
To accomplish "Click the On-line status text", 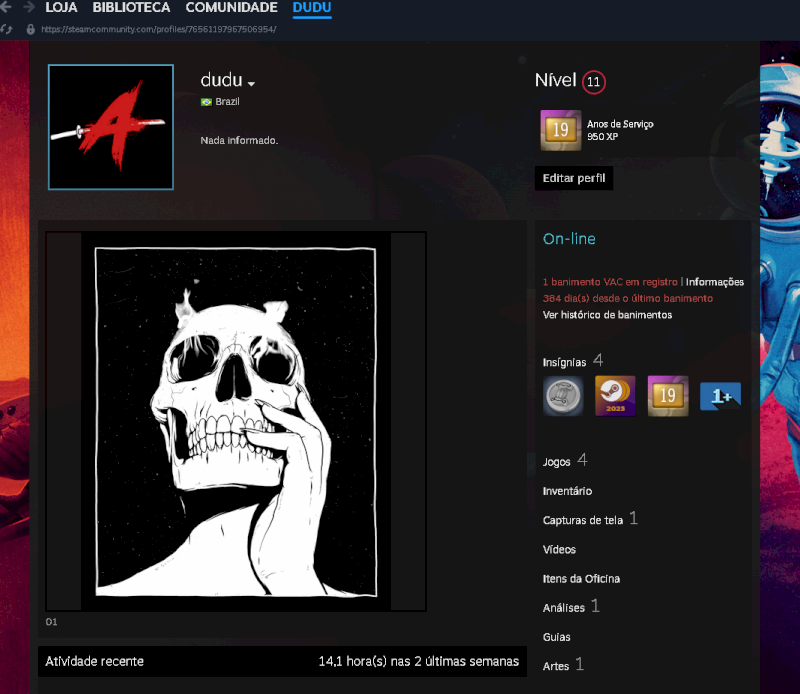I will 569,239.
